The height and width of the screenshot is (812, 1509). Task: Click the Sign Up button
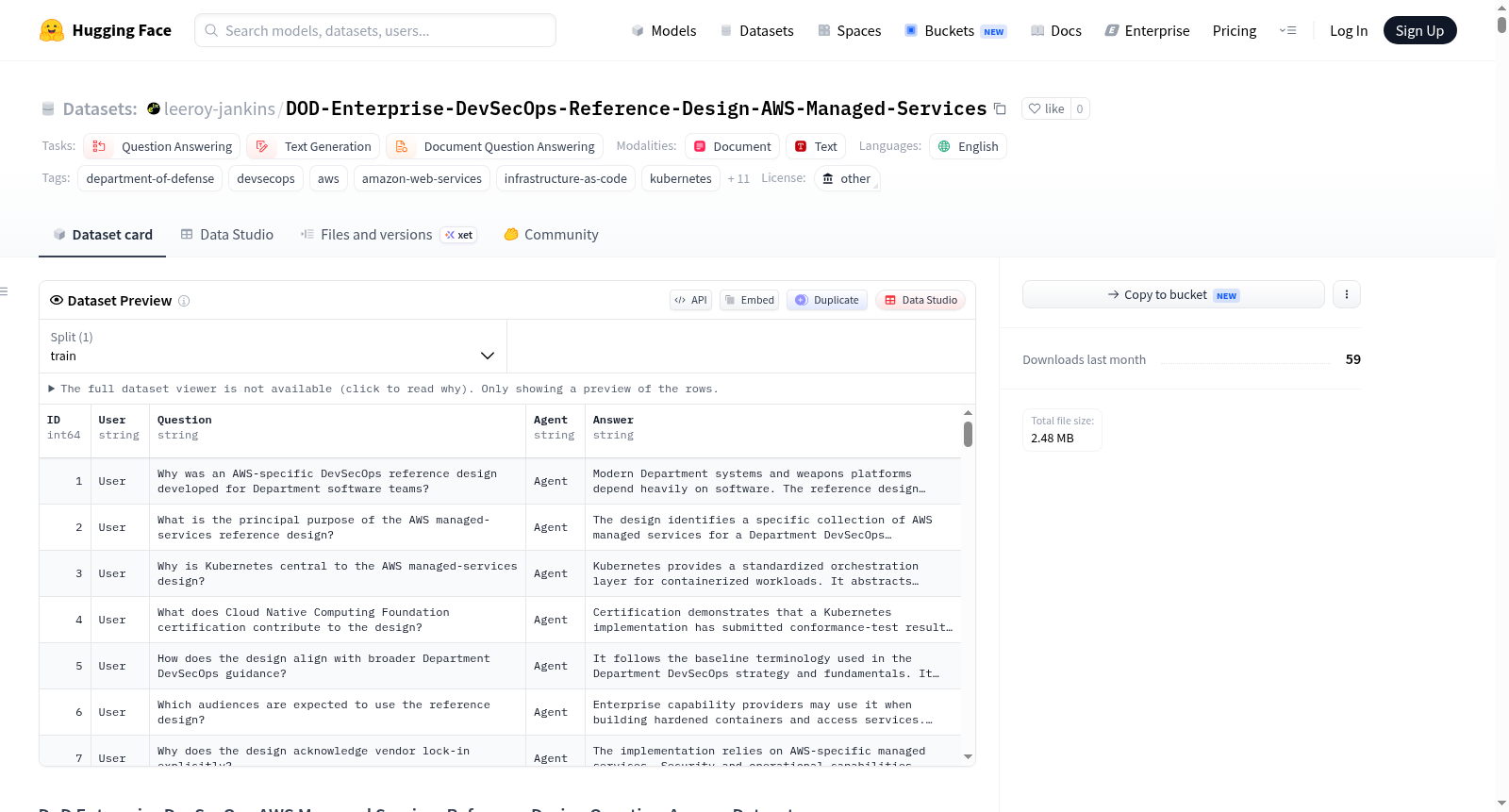[x=1419, y=30]
